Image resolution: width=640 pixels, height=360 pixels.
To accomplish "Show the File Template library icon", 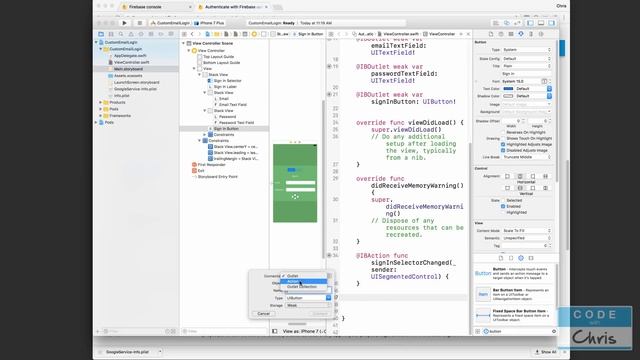I will click(x=501, y=258).
